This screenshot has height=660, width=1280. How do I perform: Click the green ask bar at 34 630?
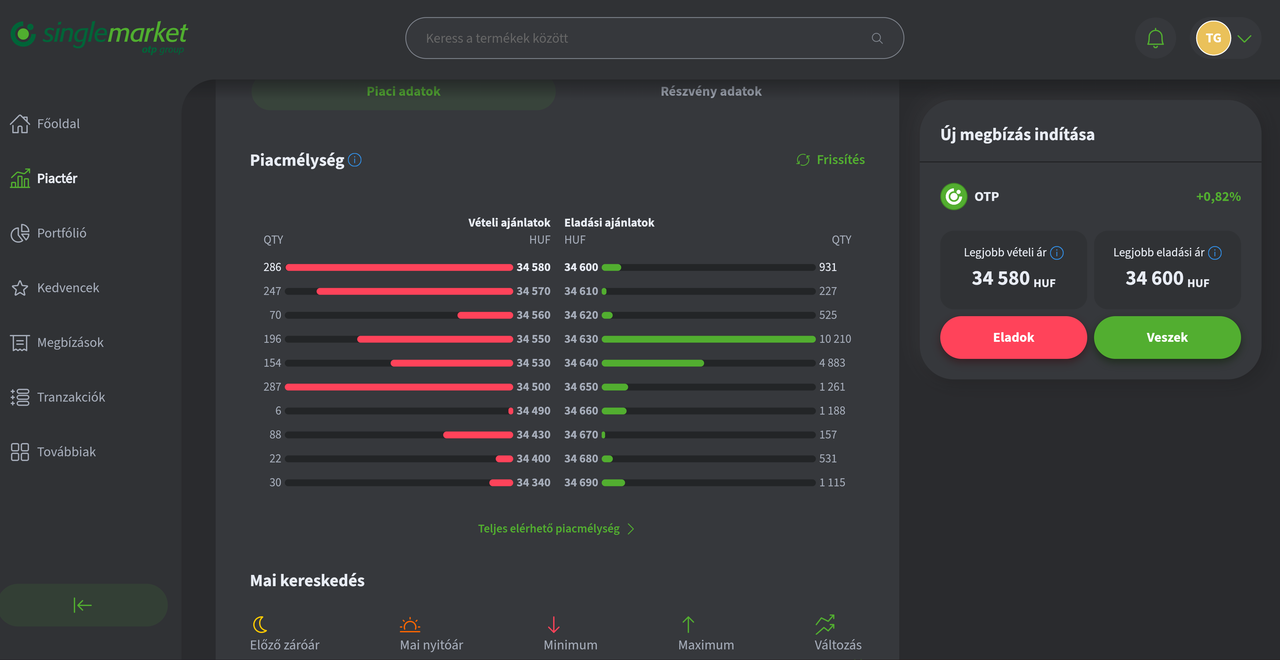708,339
